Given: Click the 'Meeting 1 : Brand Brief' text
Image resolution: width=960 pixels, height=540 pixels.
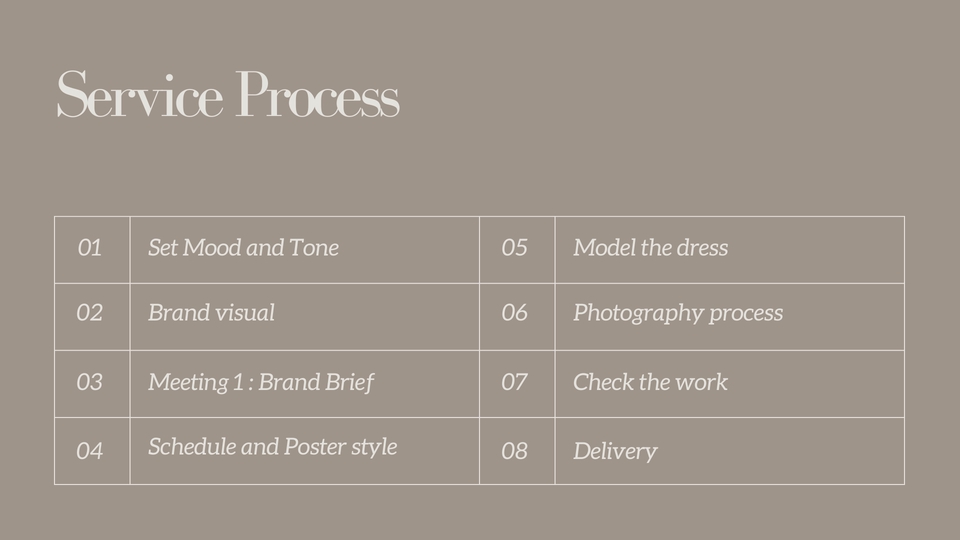Looking at the screenshot, I should 261,382.
